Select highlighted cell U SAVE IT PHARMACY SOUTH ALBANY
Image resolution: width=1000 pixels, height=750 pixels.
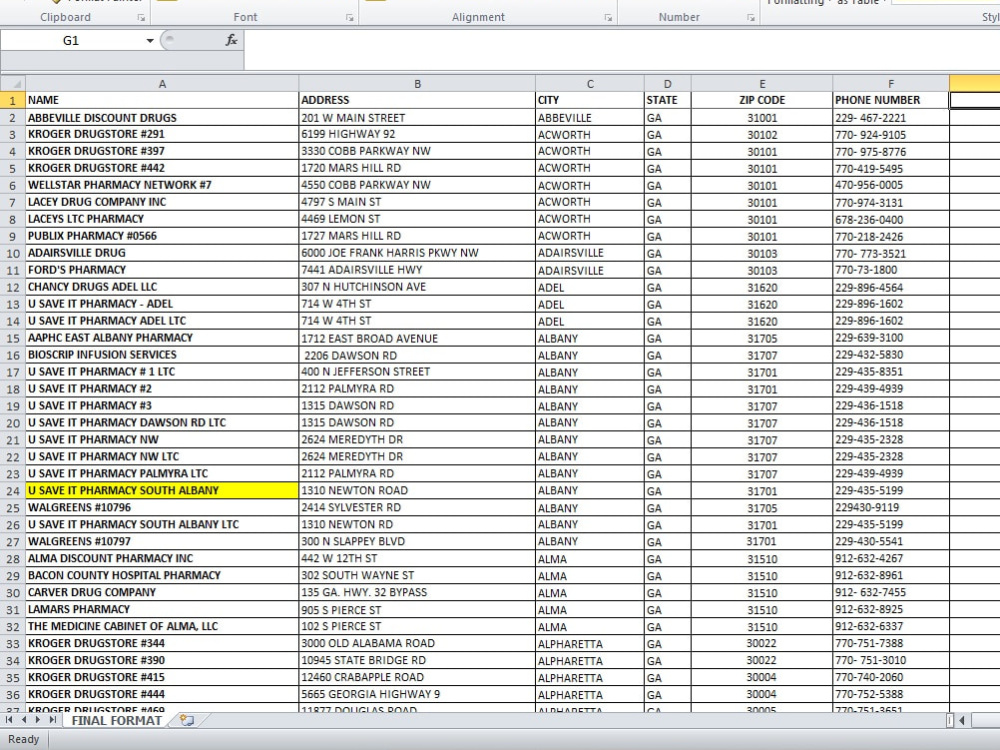pos(162,490)
